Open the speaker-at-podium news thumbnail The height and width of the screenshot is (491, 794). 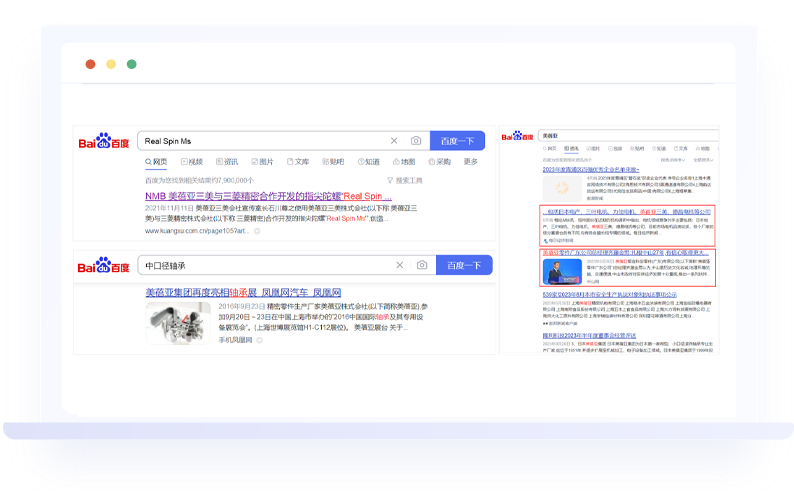[562, 272]
